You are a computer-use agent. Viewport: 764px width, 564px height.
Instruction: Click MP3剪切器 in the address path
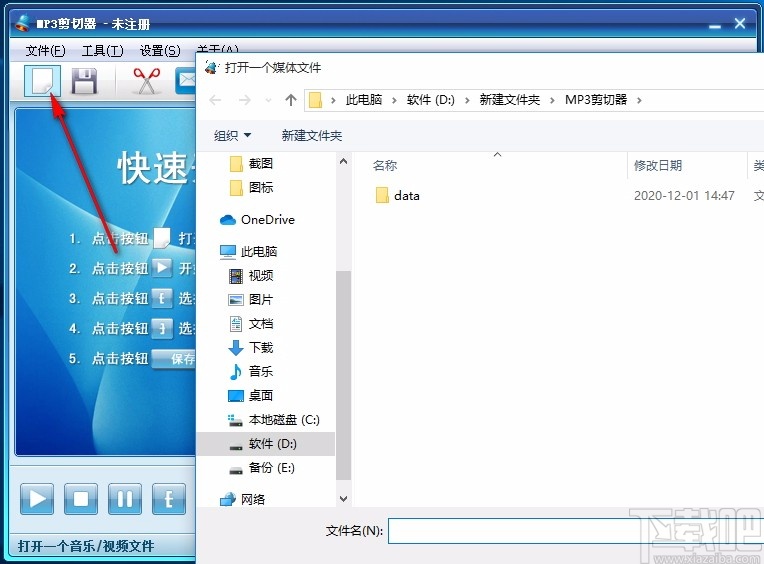596,100
